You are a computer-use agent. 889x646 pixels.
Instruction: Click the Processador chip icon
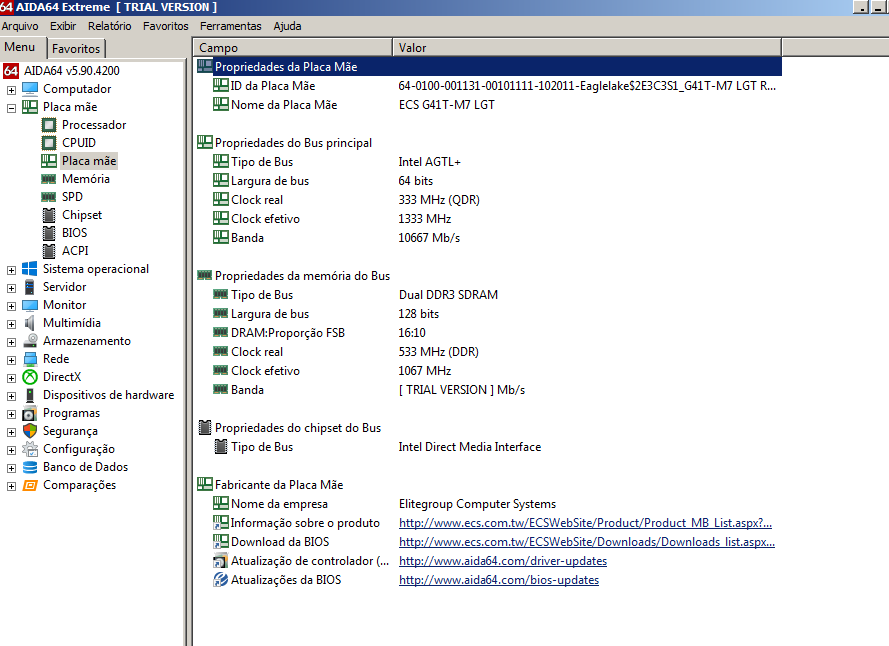pos(49,125)
